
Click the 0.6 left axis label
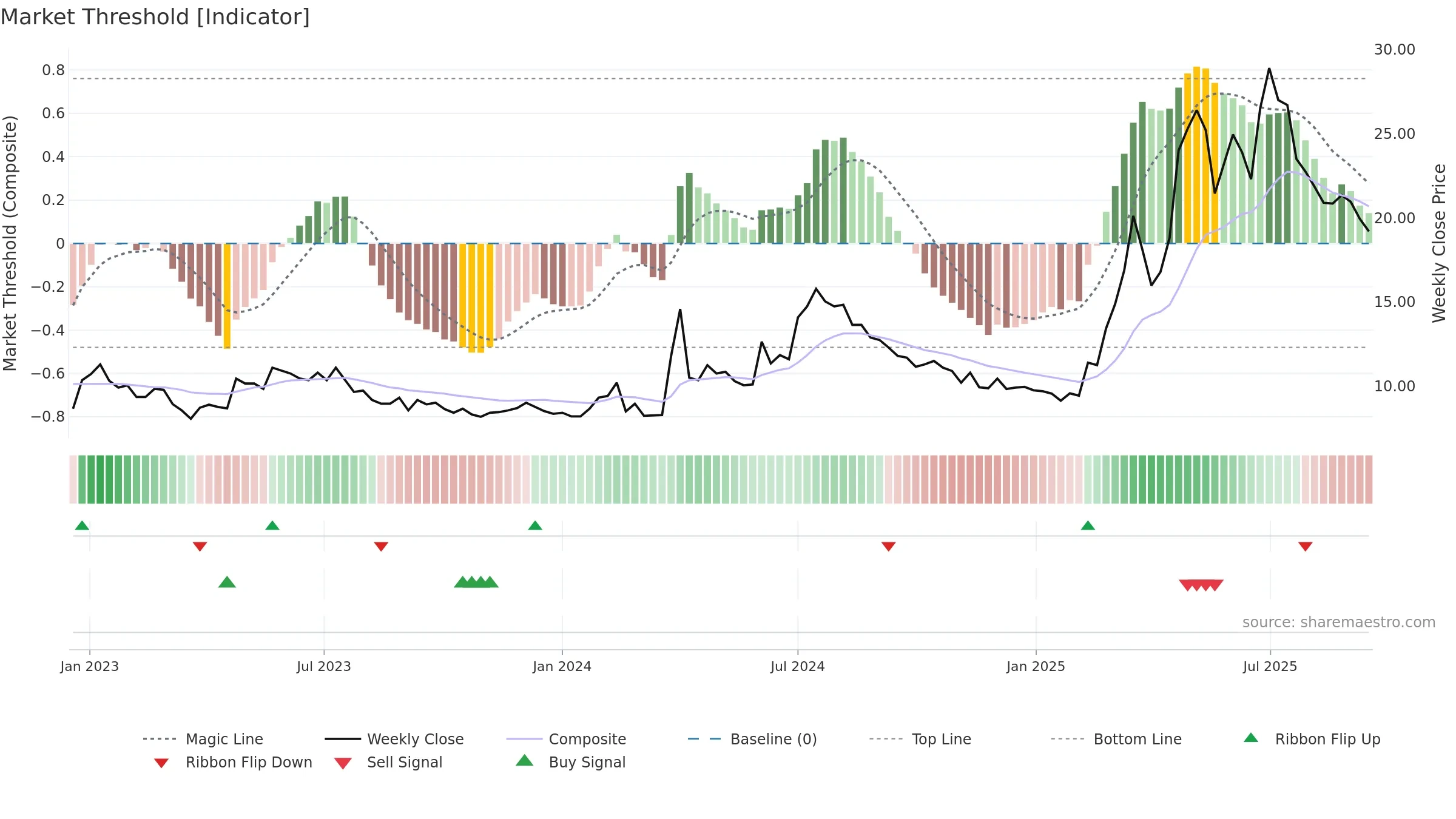coord(53,113)
